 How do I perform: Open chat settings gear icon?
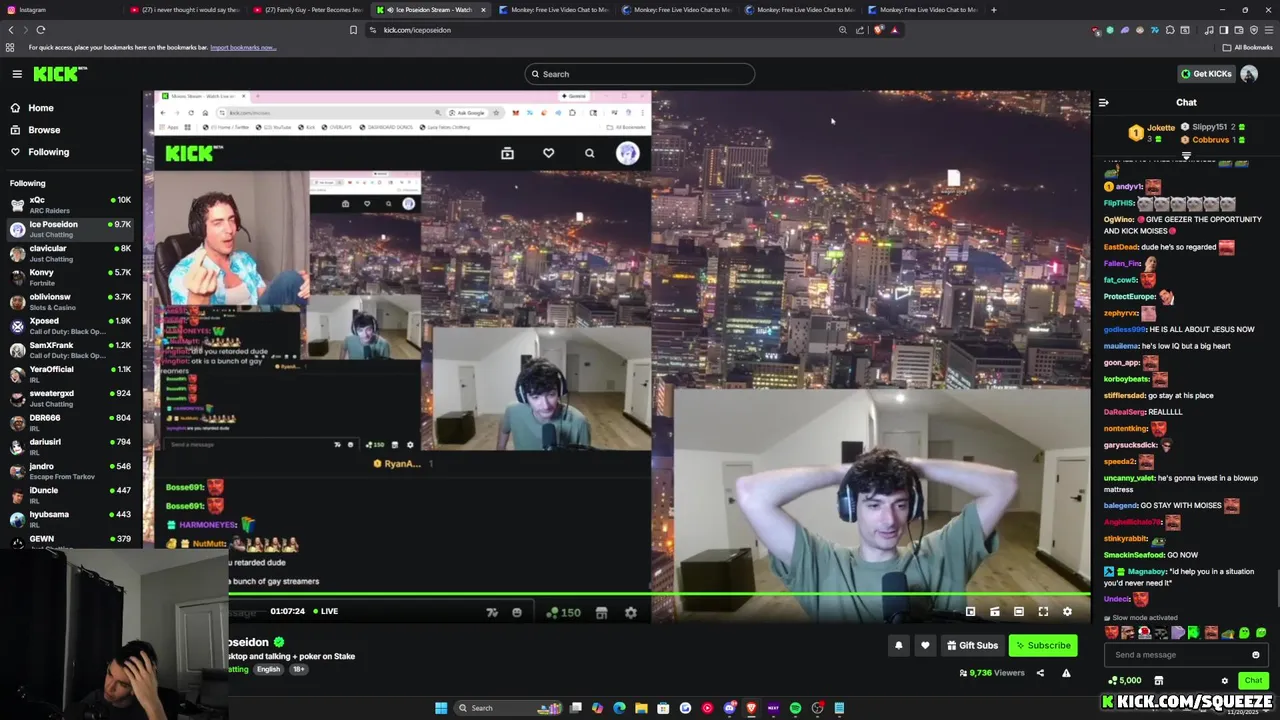click(1224, 681)
